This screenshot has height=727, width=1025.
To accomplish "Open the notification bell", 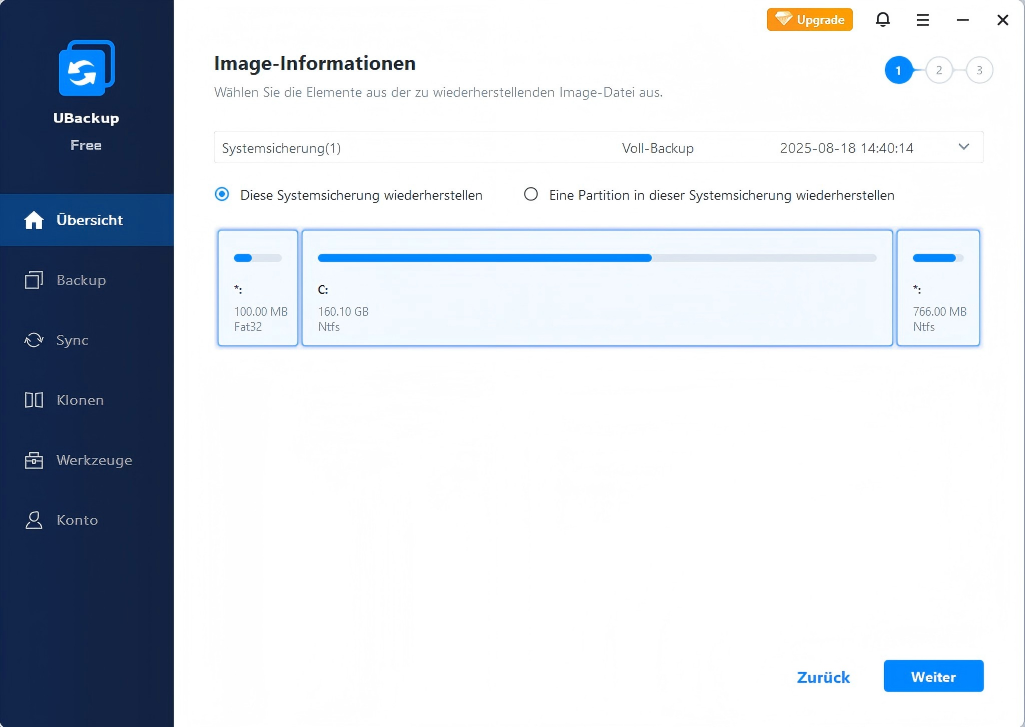I will (x=882, y=19).
